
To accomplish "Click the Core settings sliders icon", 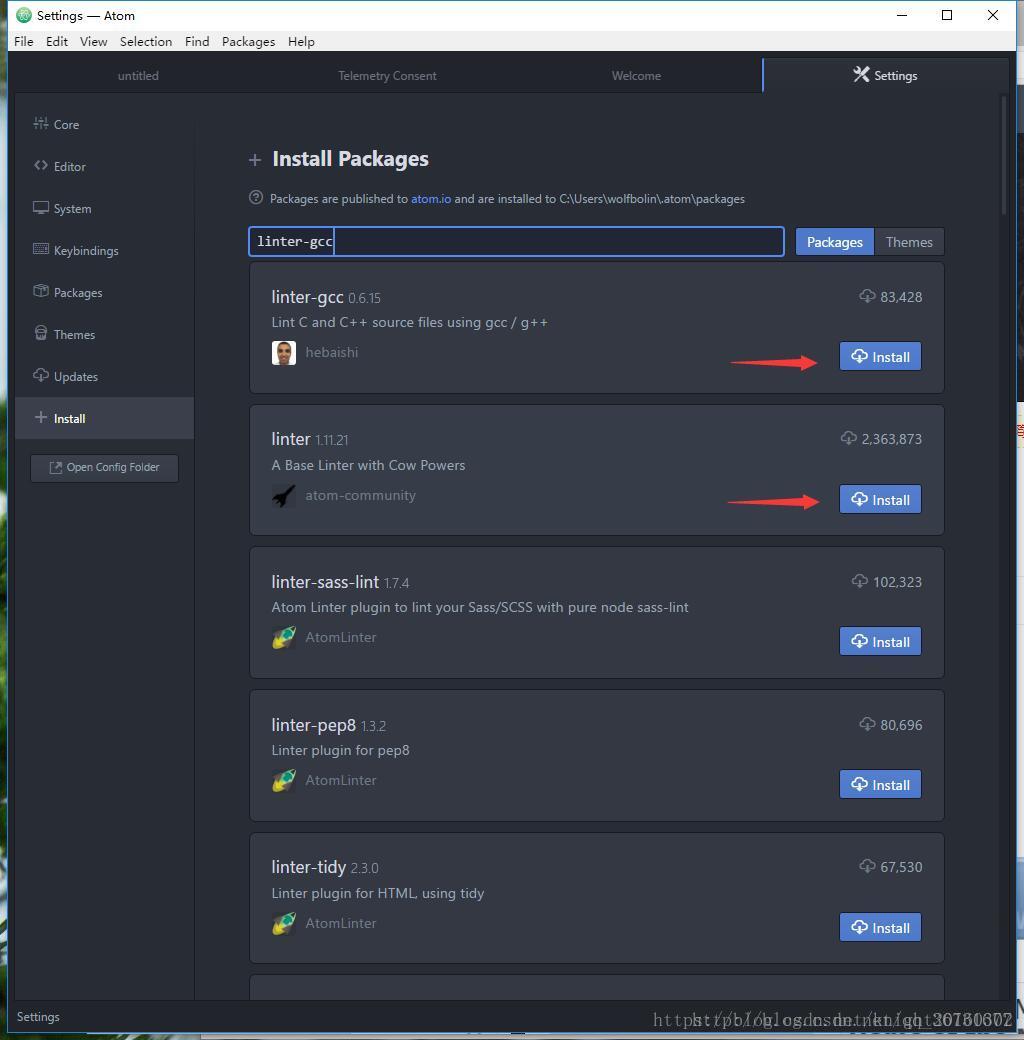I will [41, 123].
